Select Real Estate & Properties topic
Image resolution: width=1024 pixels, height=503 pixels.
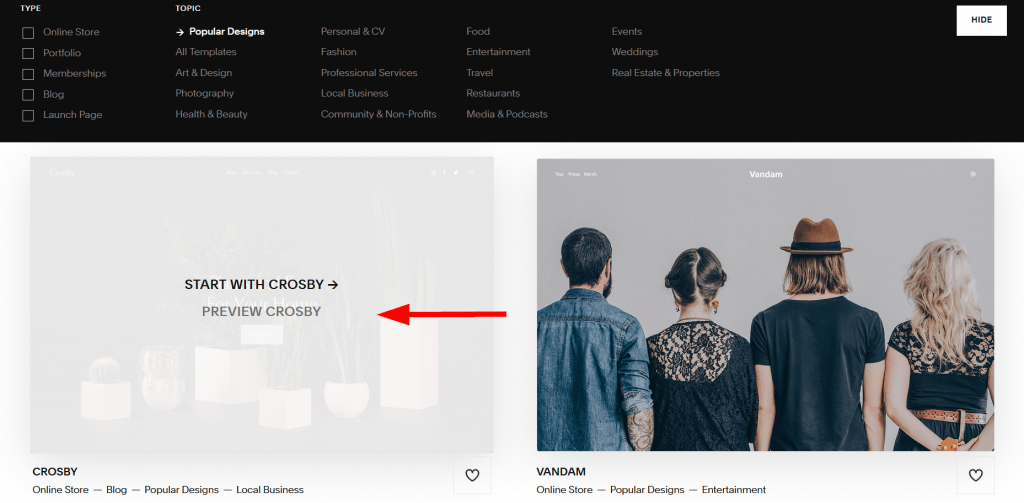click(665, 73)
